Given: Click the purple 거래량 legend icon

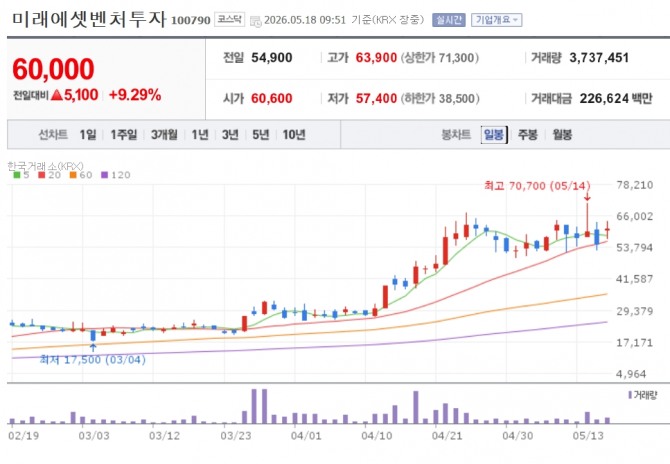Looking at the screenshot, I should coord(630,395).
